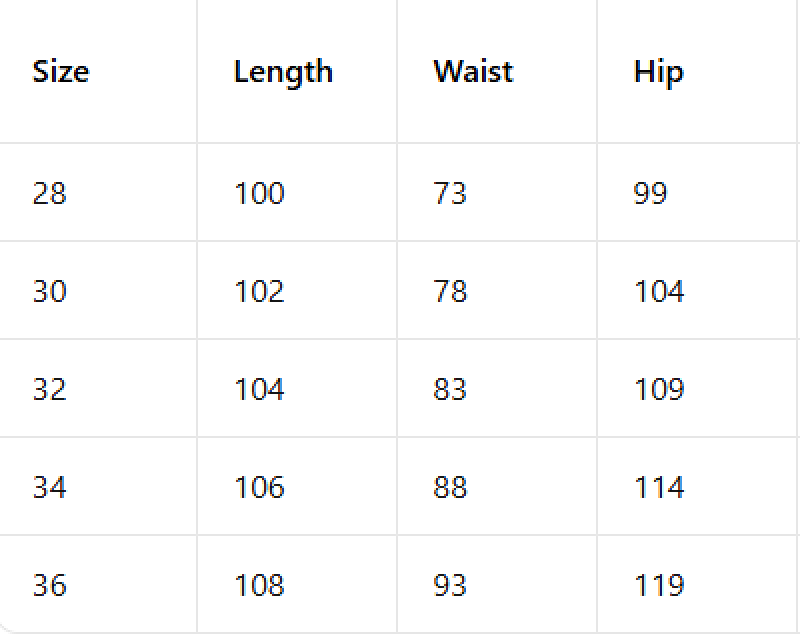Click the length value 102
Image resolution: width=800 pixels, height=636 pixels.
point(259,291)
